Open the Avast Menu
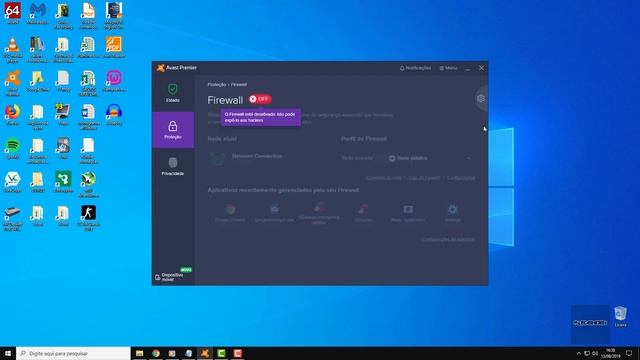 coord(448,68)
